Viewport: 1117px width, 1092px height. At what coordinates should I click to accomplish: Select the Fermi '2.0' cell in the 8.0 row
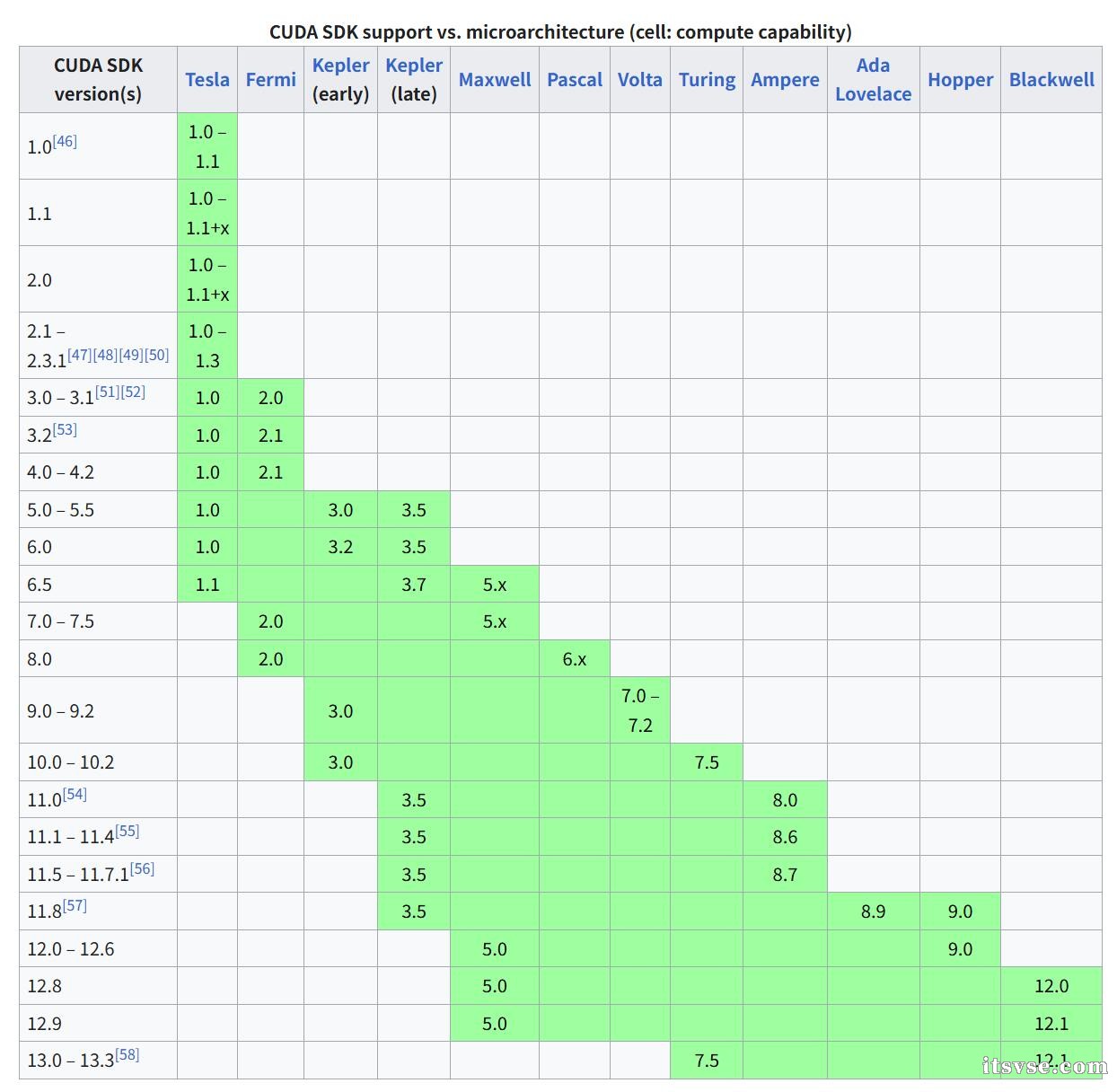click(270, 659)
